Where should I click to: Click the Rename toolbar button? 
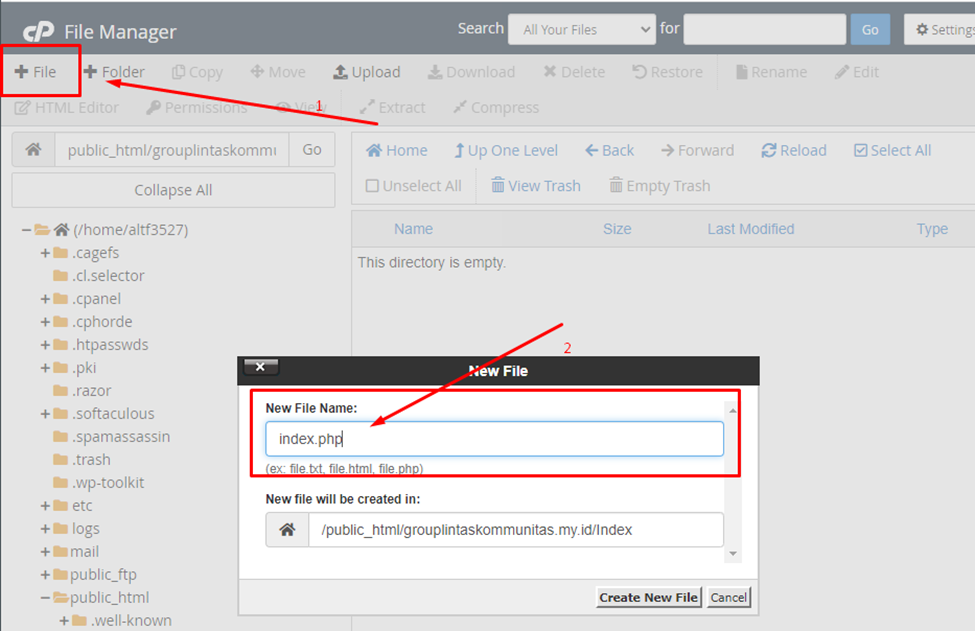(771, 72)
